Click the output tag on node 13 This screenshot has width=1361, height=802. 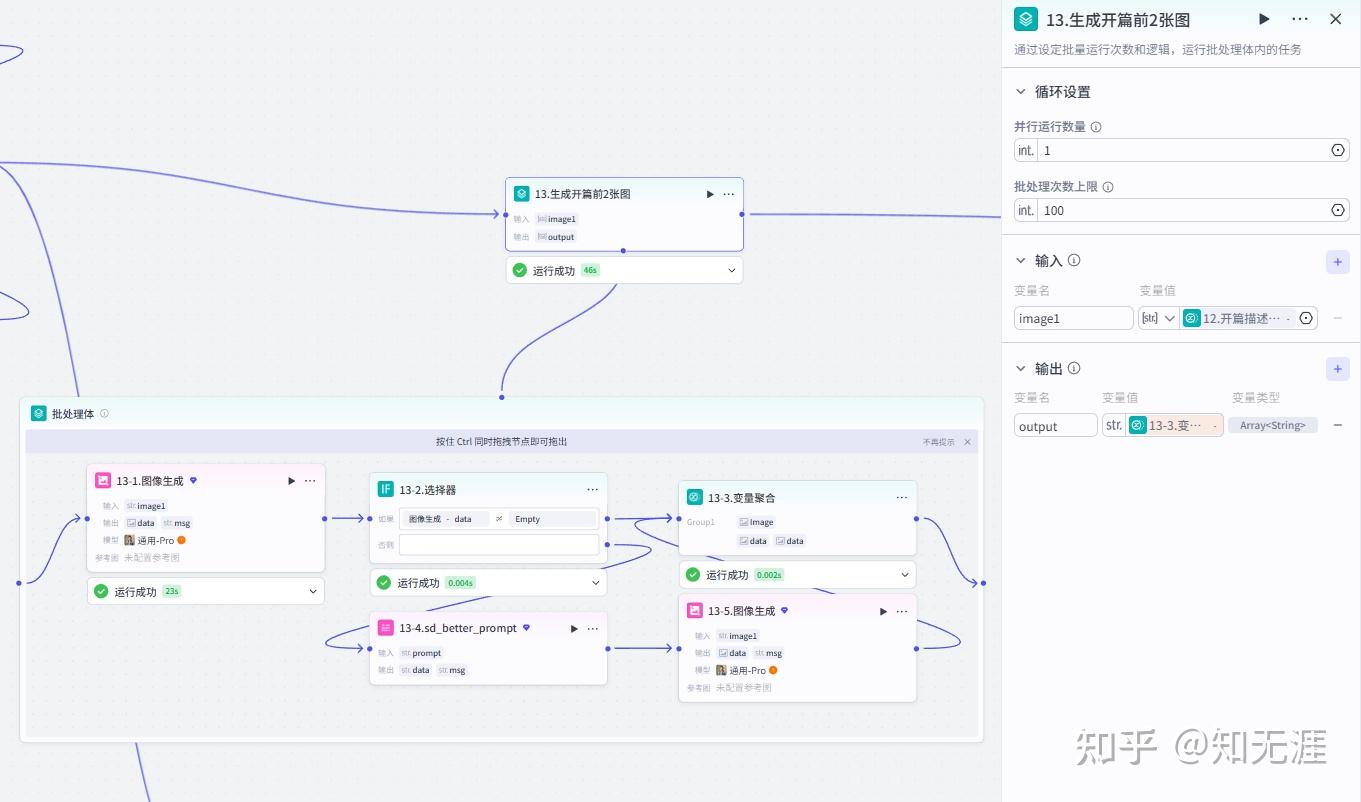[x=557, y=237]
